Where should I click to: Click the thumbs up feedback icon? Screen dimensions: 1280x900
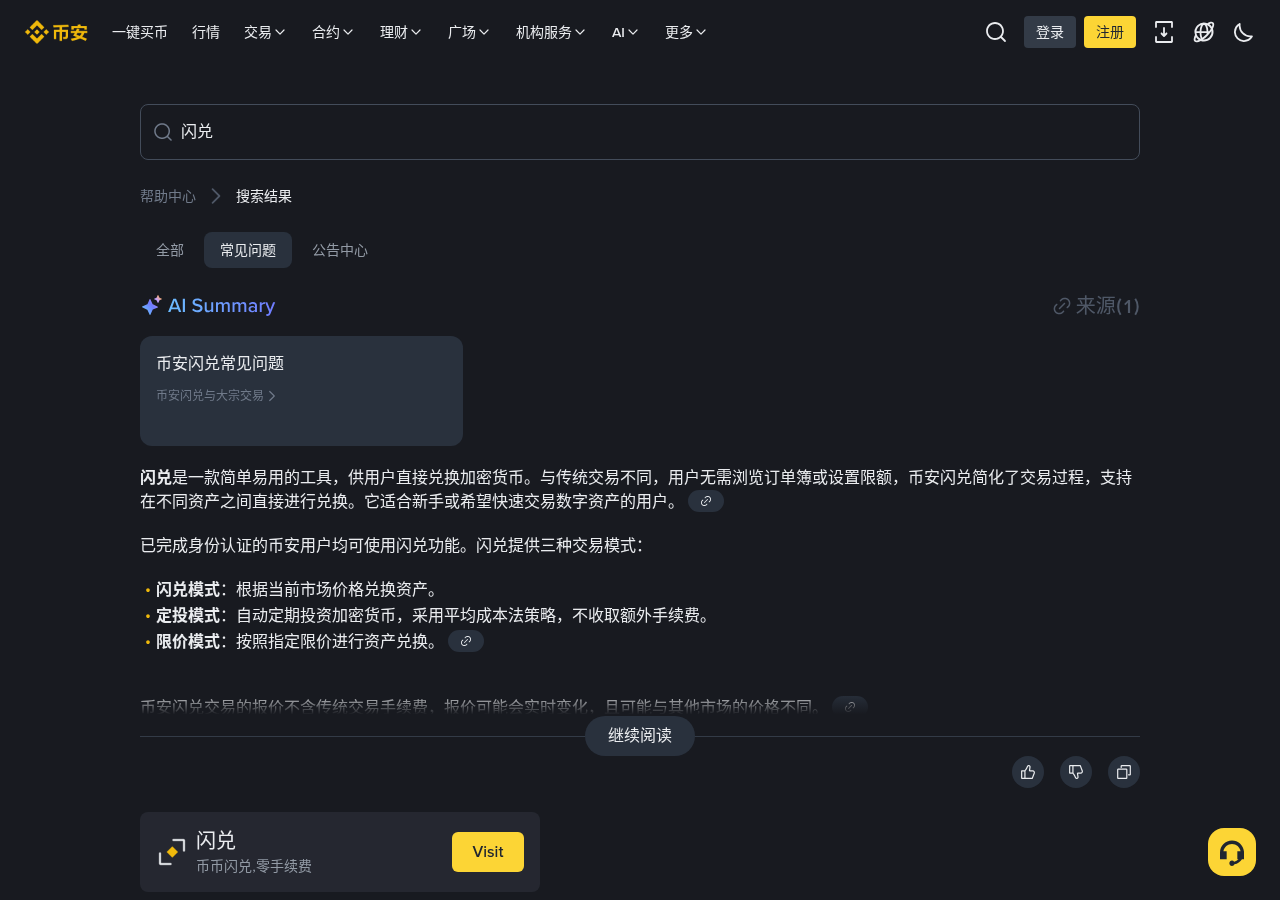pos(1028,772)
